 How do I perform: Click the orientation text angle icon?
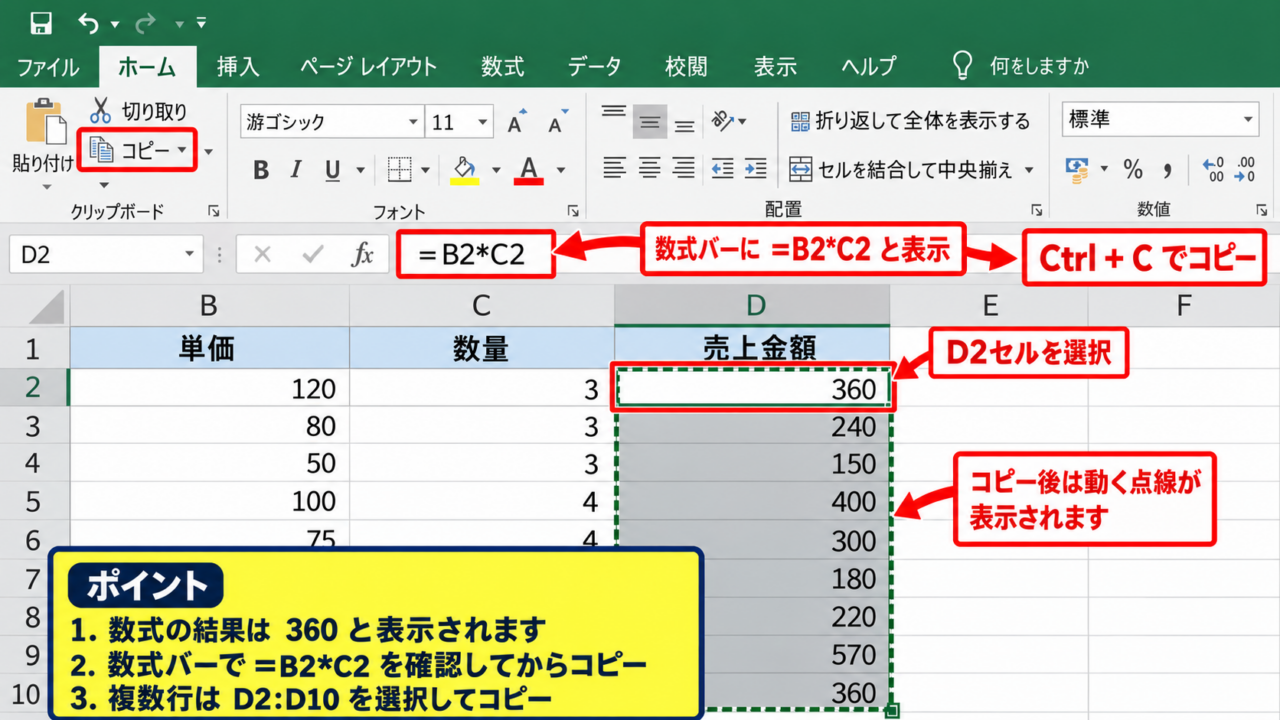[724, 122]
